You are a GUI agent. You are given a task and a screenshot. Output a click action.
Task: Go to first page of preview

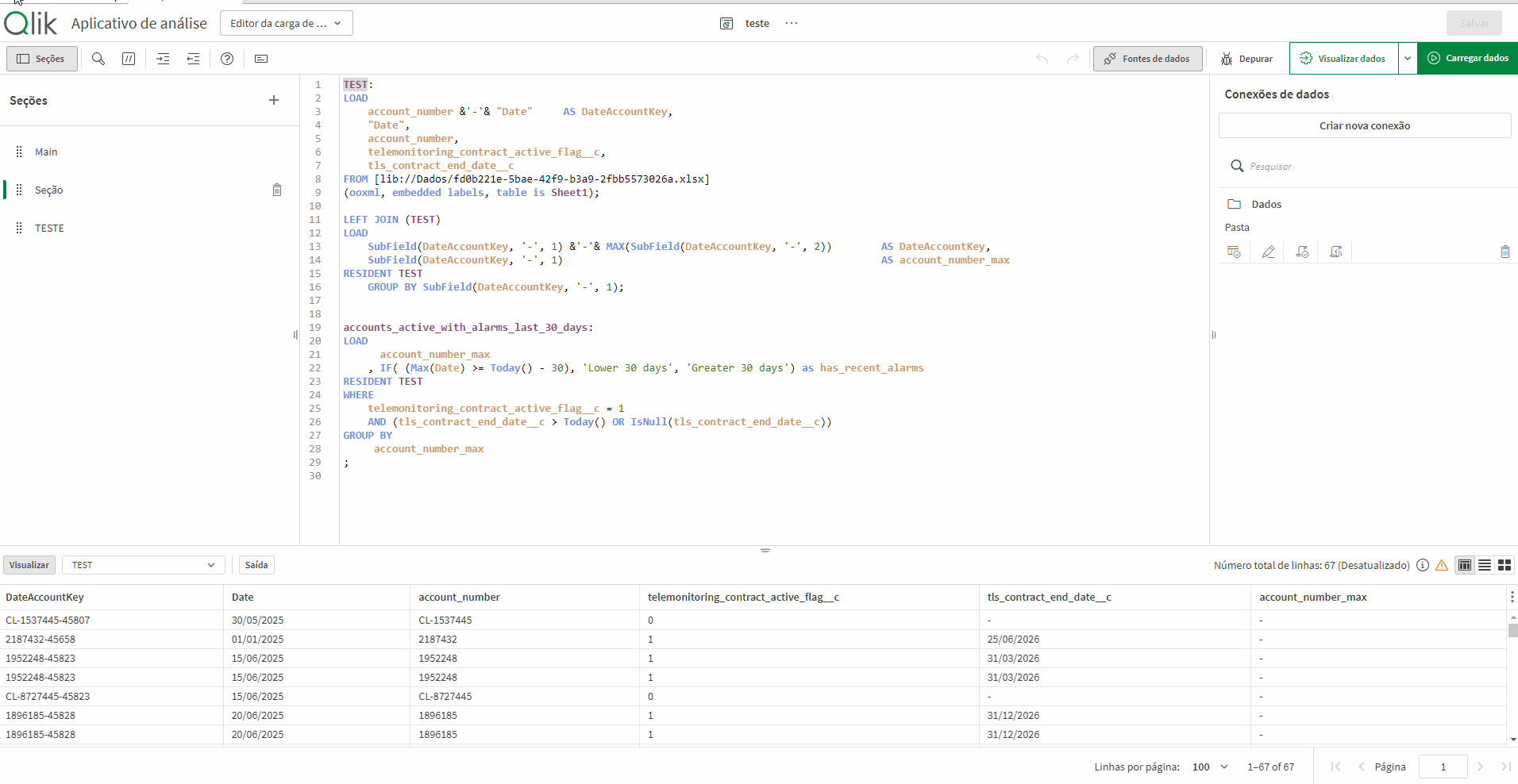coord(1335,767)
